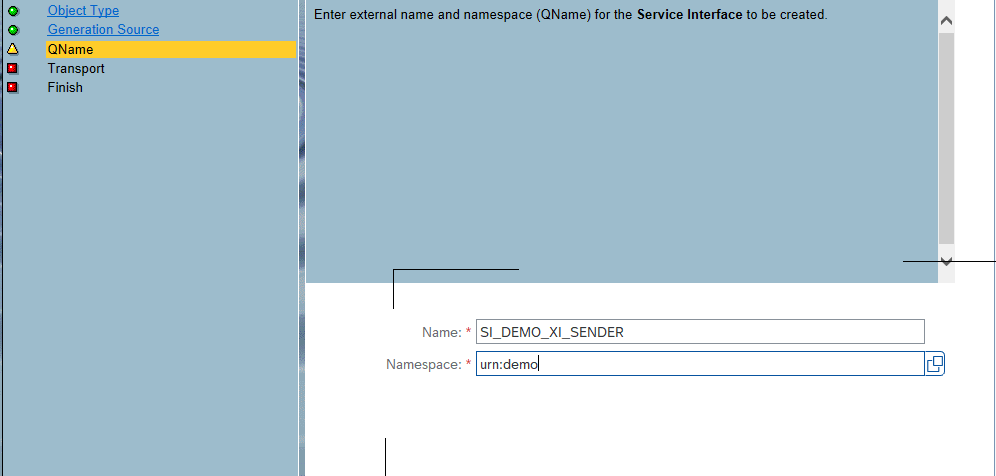Viewport: 996px width, 476px height.
Task: Click into Namespace field with urn:demo
Action: click(700, 364)
